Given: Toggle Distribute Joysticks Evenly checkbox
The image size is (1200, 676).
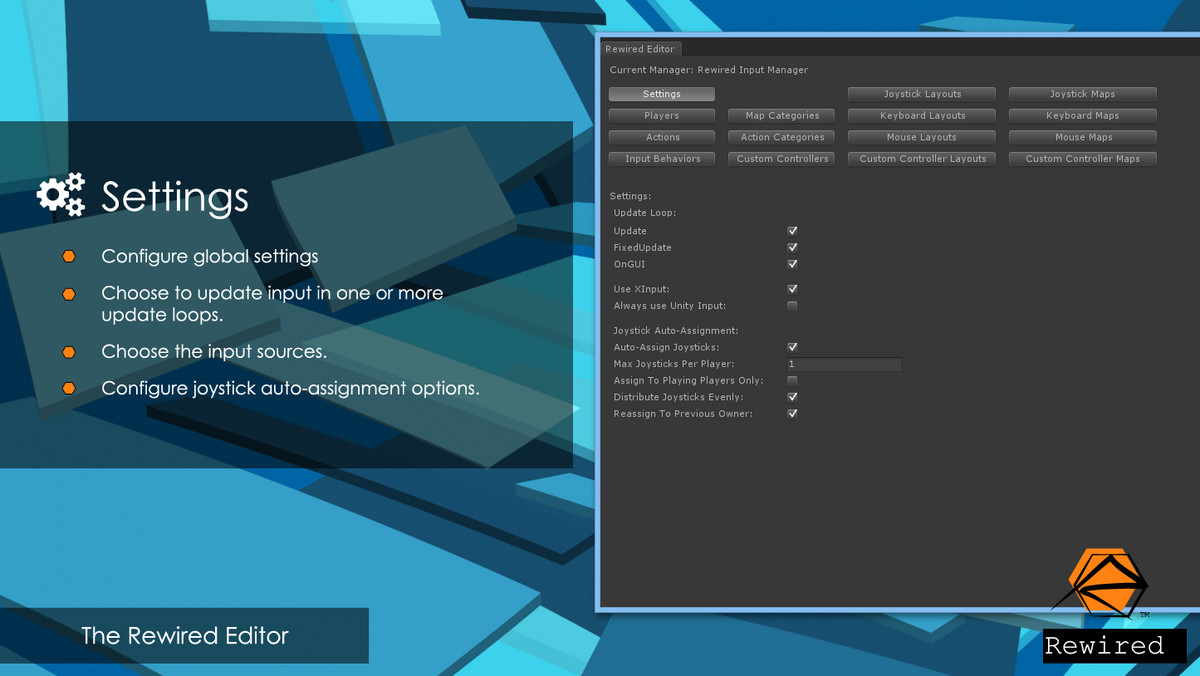Looking at the screenshot, I should click(x=792, y=397).
